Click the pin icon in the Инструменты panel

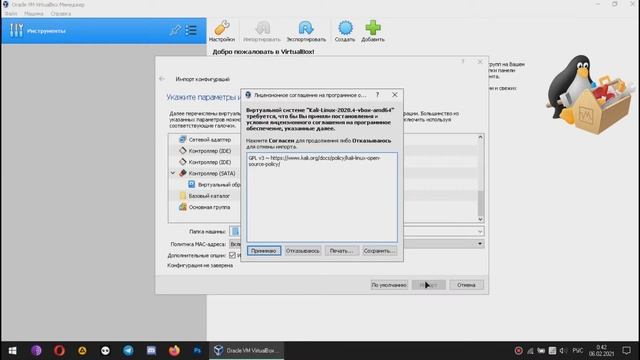pyautogui.click(x=176, y=30)
